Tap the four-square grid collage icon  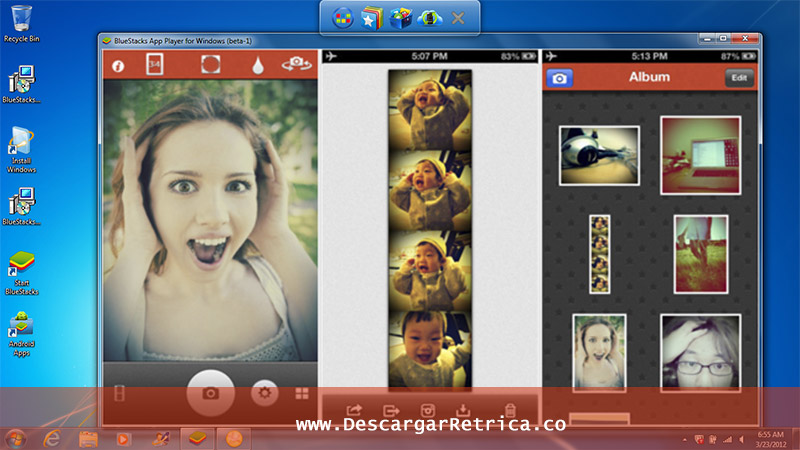tap(302, 393)
